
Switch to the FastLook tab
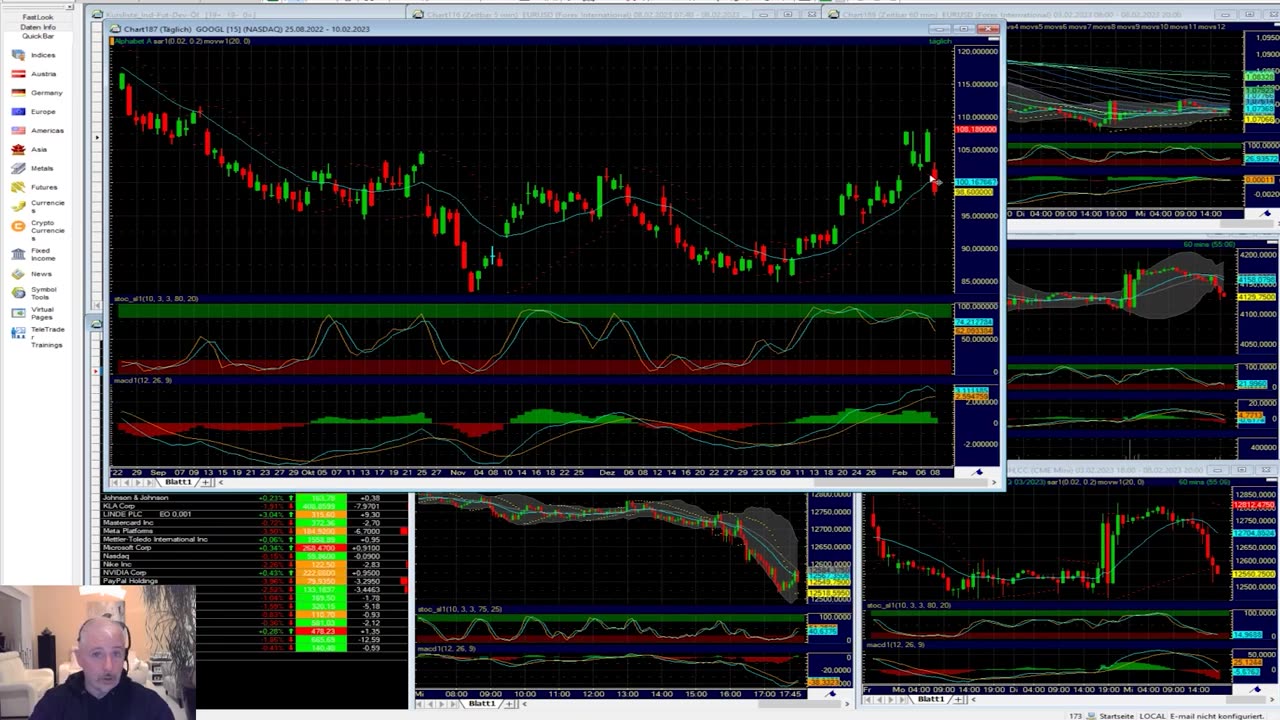click(x=38, y=17)
